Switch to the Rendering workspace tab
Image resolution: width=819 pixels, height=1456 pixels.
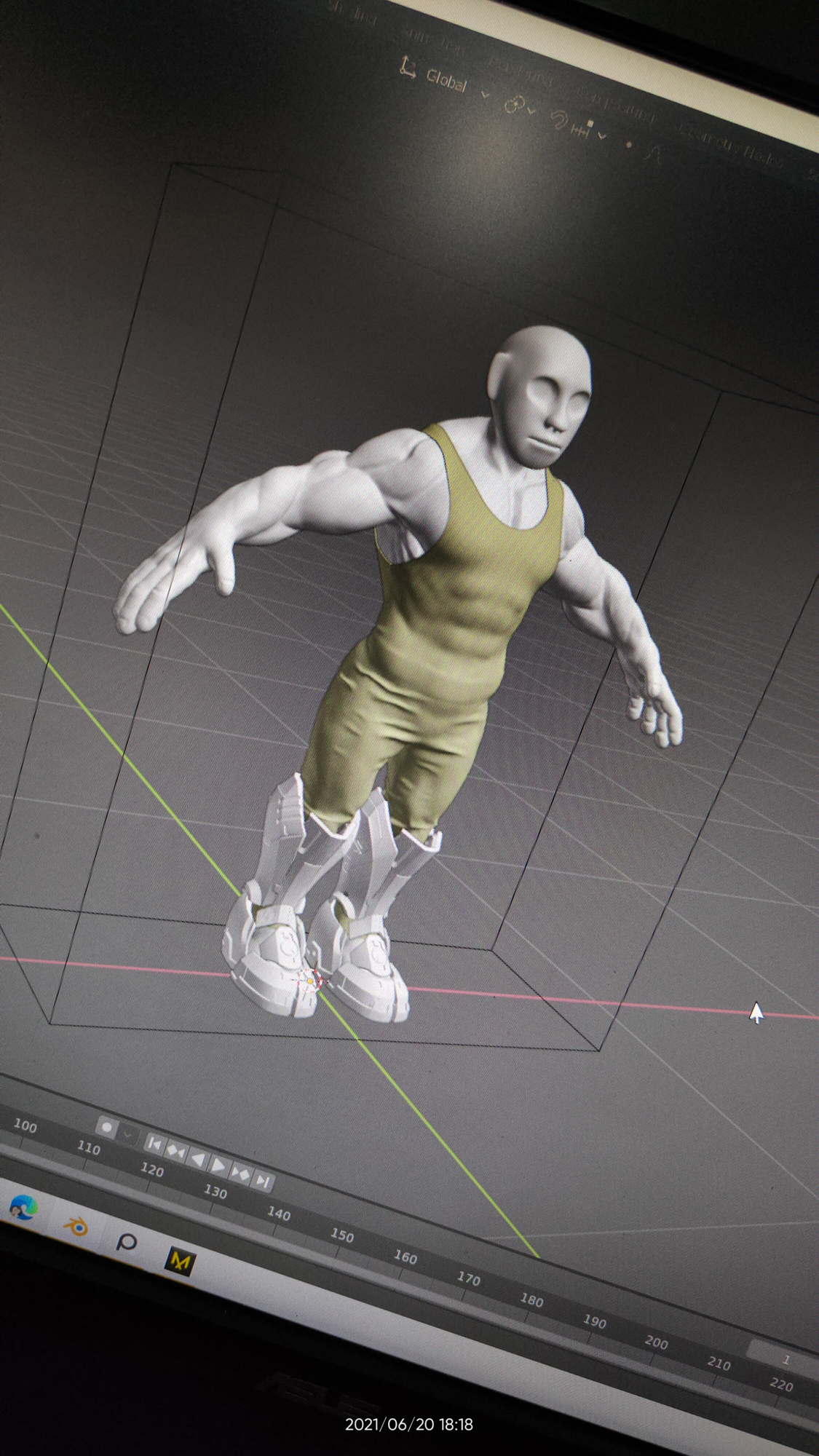pos(521,71)
